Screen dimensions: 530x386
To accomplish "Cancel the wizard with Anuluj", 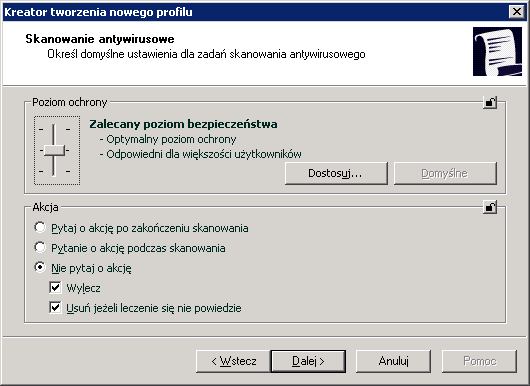I will click(x=393, y=361).
